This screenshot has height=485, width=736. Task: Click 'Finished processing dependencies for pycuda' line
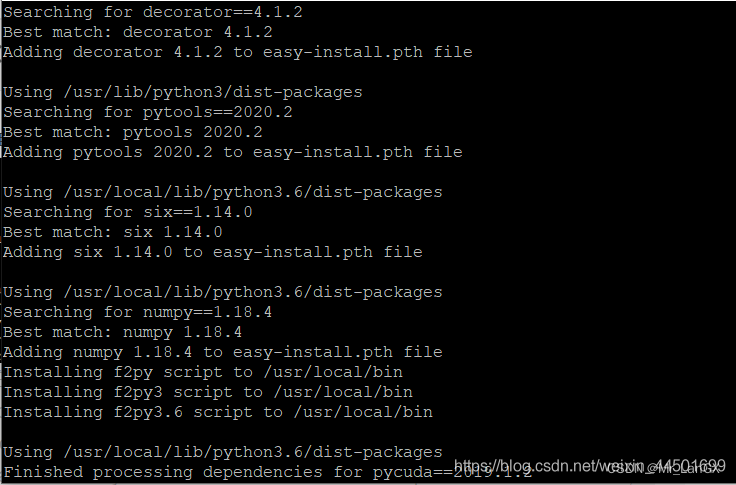(x=268, y=472)
